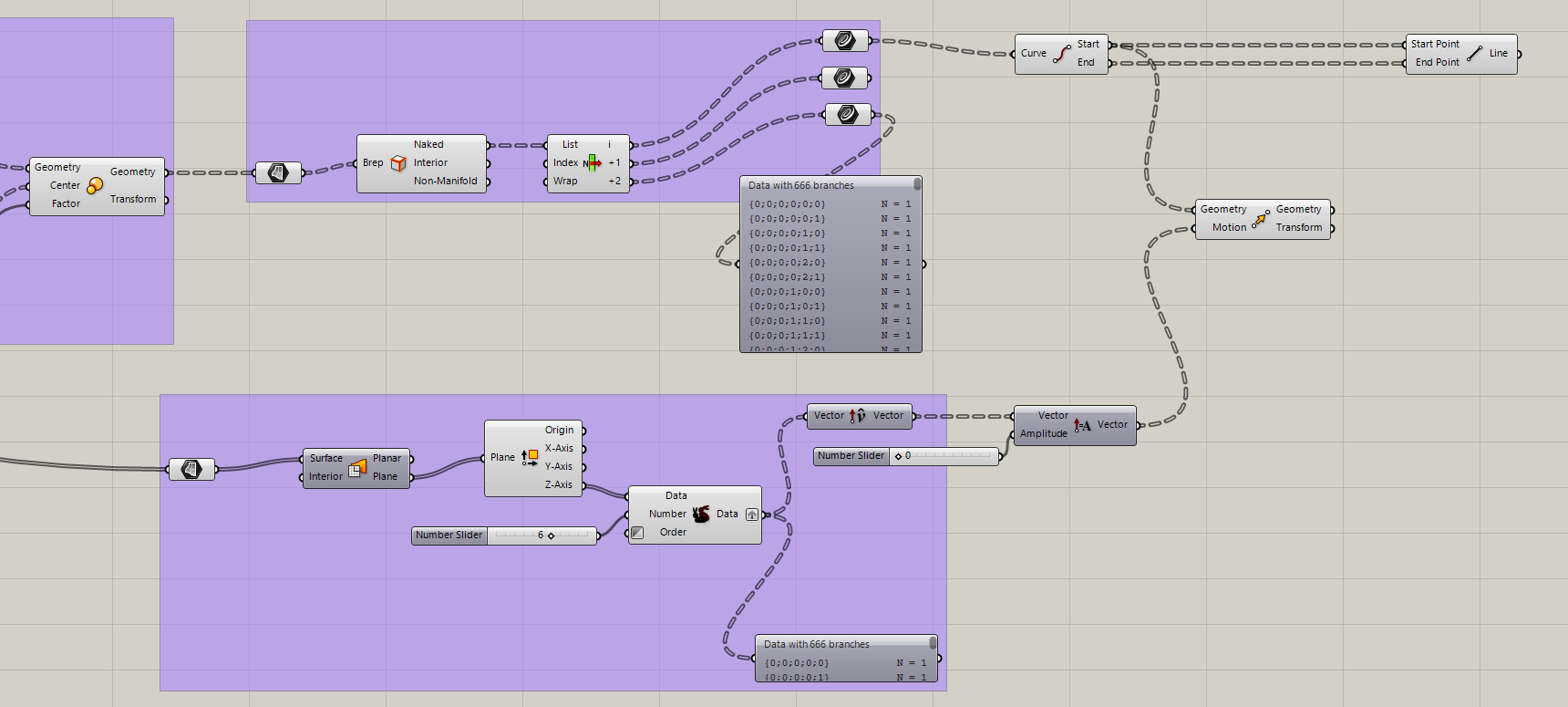Click the List Item component's arrow icon
This screenshot has width=1568, height=707.
pos(593,163)
